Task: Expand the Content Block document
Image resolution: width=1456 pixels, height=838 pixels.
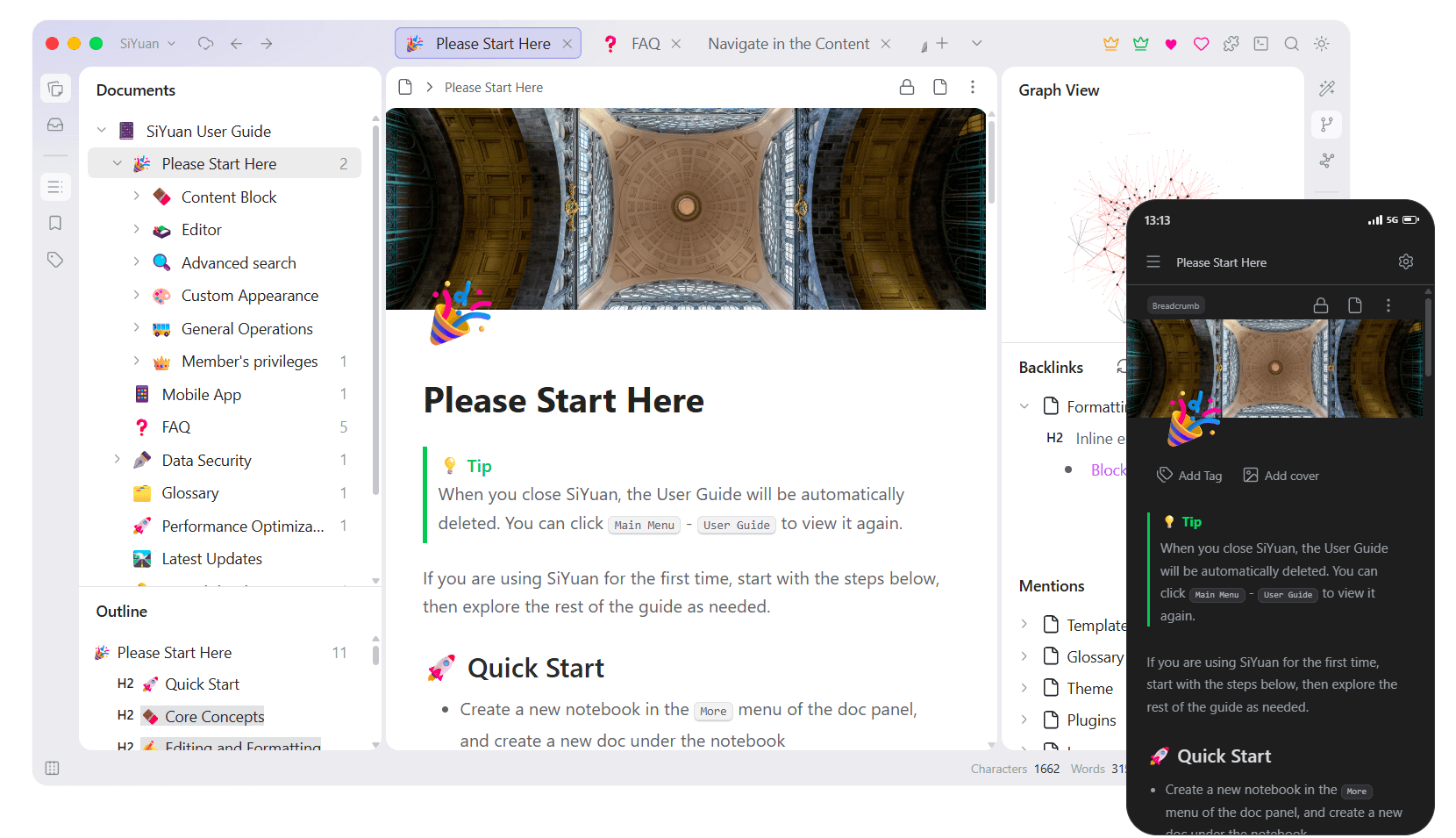Action: 136,197
